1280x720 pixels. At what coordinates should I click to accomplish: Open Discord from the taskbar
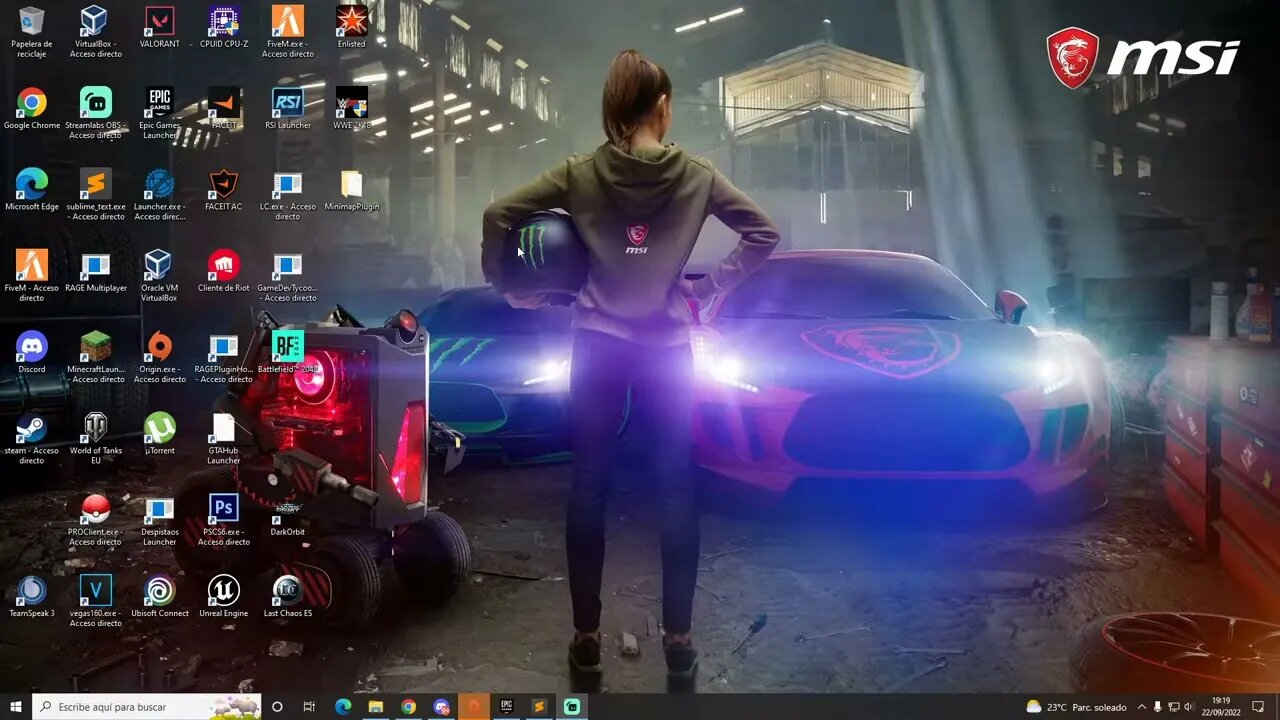tap(441, 707)
